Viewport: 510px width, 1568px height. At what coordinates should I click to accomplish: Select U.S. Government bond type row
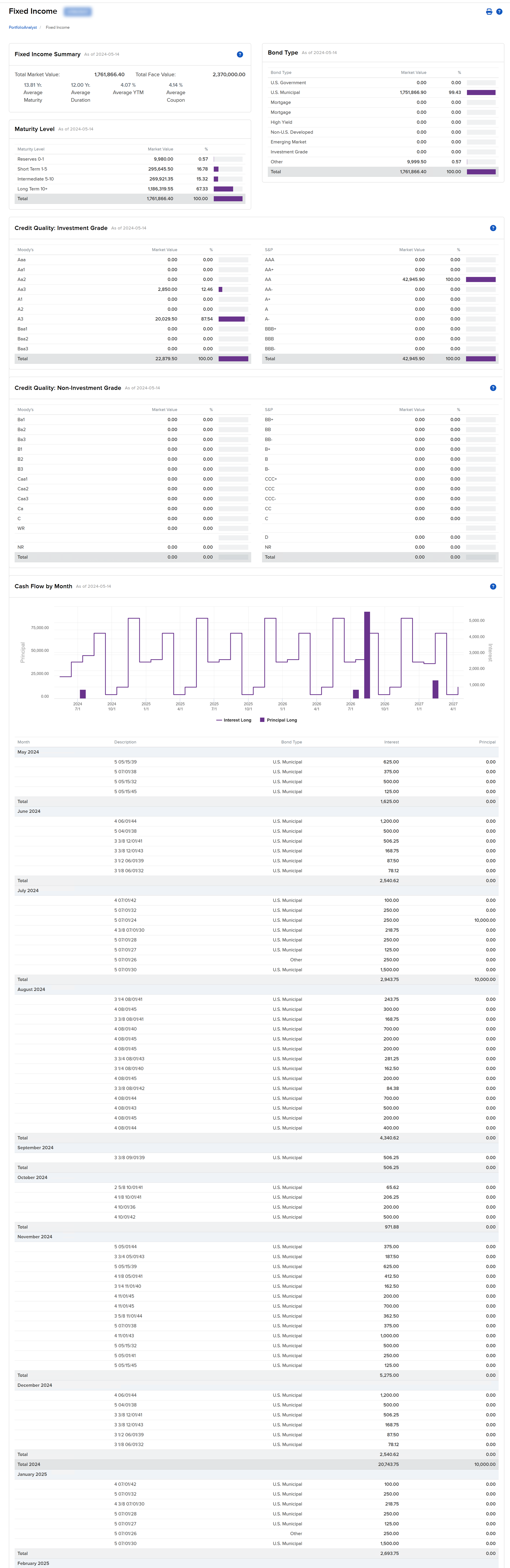click(x=383, y=83)
